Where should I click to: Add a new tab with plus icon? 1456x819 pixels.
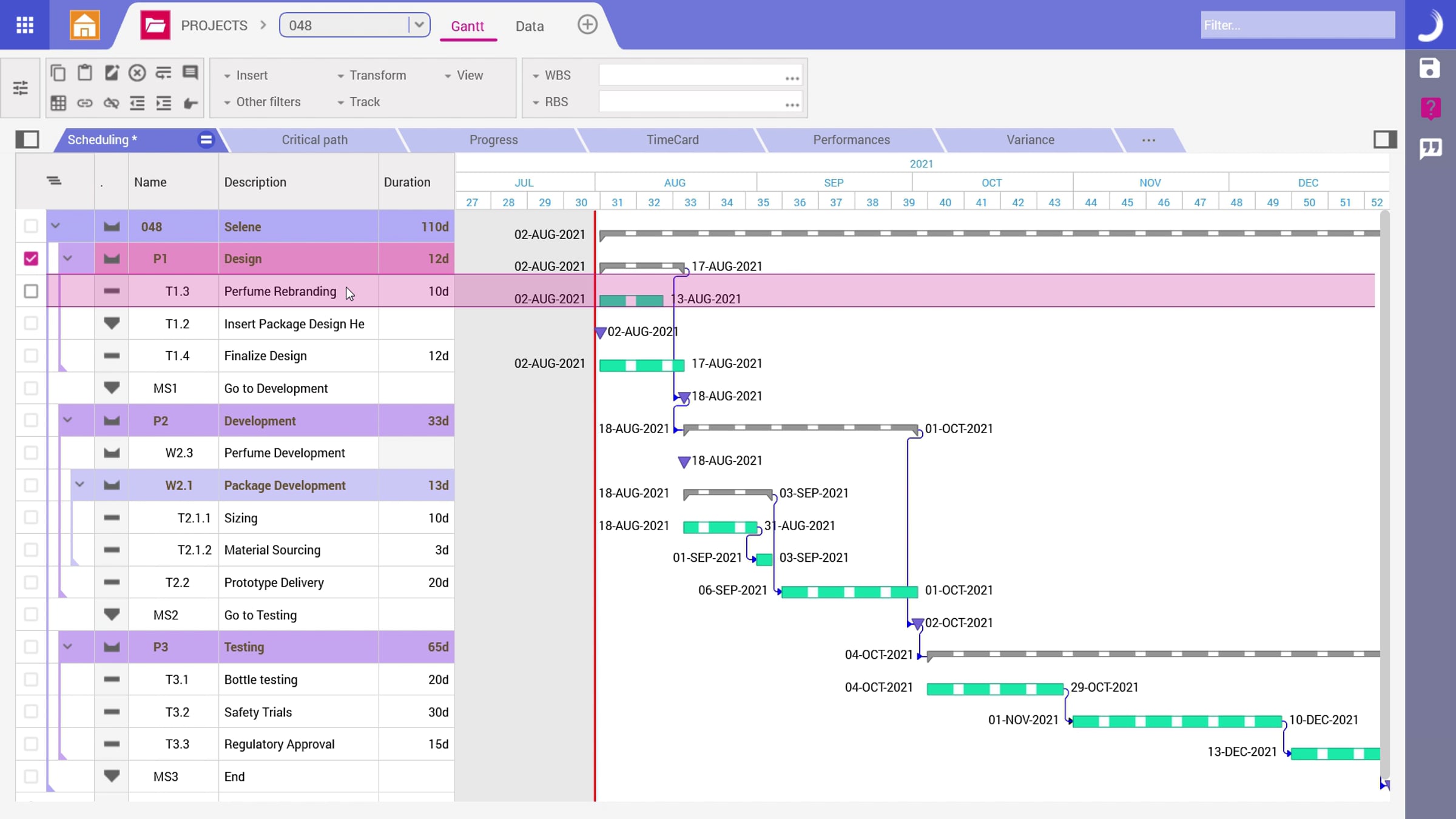587,25
